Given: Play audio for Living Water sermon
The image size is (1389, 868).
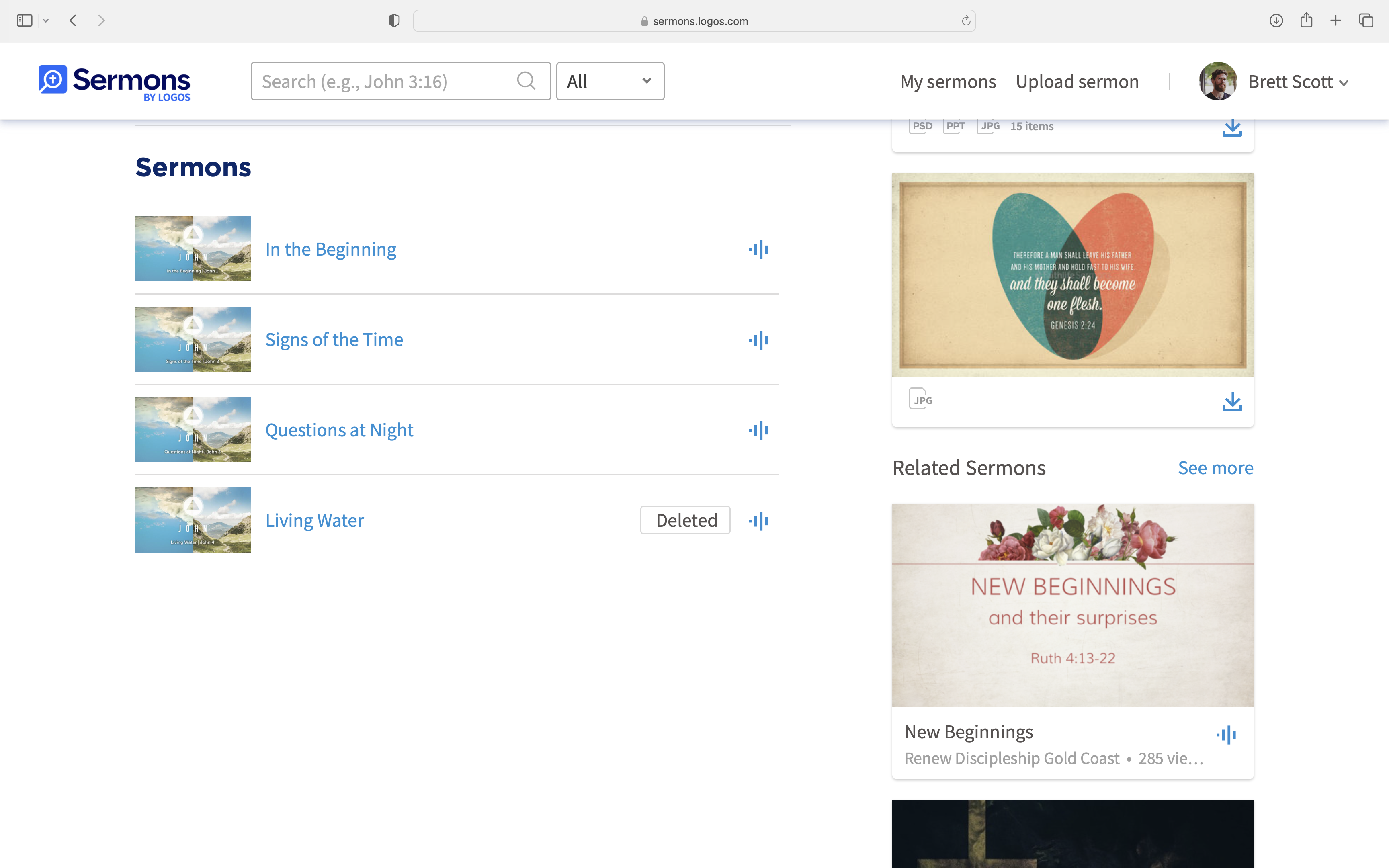Looking at the screenshot, I should point(758,521).
